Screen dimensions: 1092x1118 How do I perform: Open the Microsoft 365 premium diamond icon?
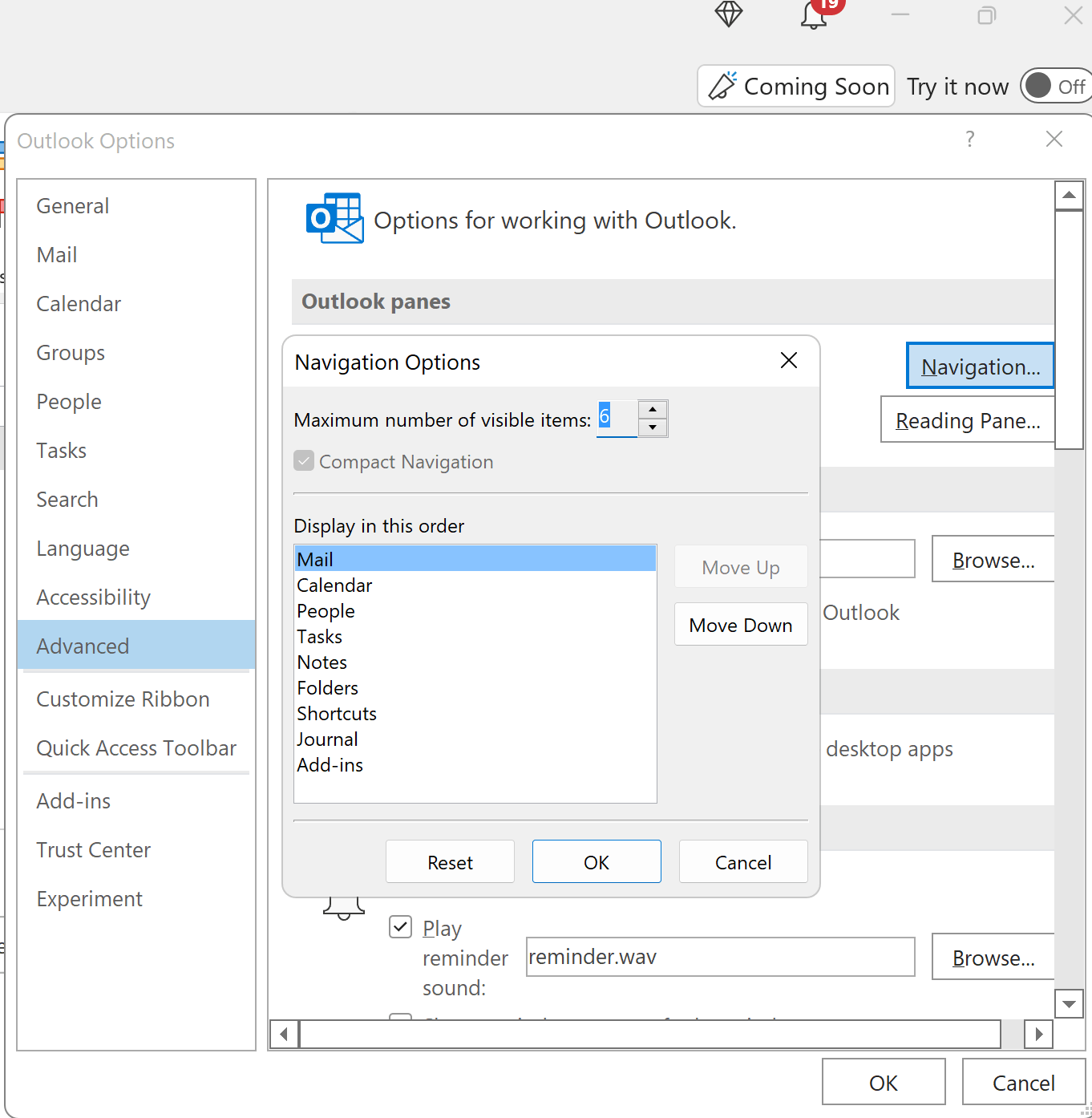click(x=729, y=14)
